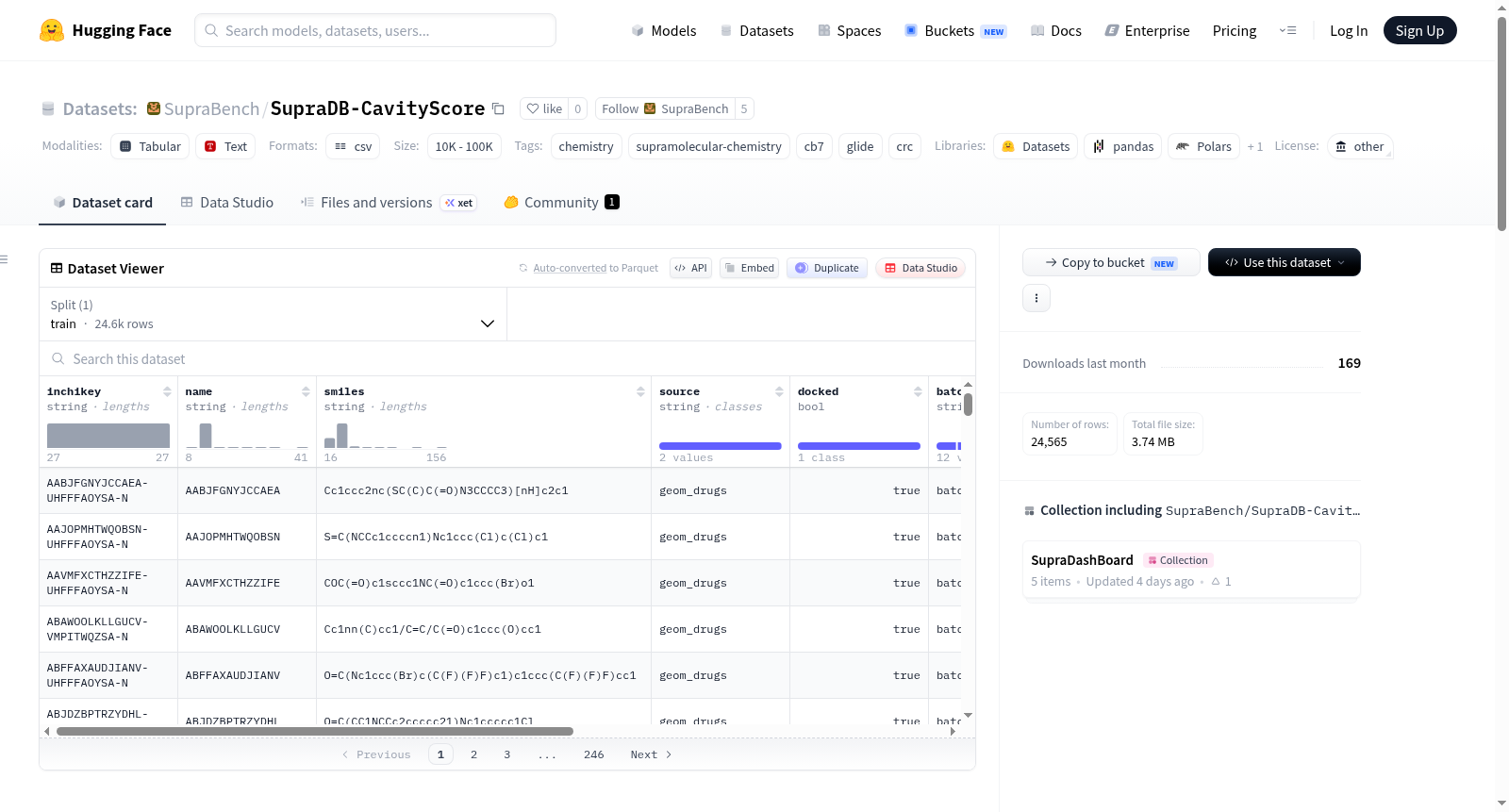Click the table's vertical scrollbar thumb
Viewport: 1509px width, 812px height.
(968, 405)
